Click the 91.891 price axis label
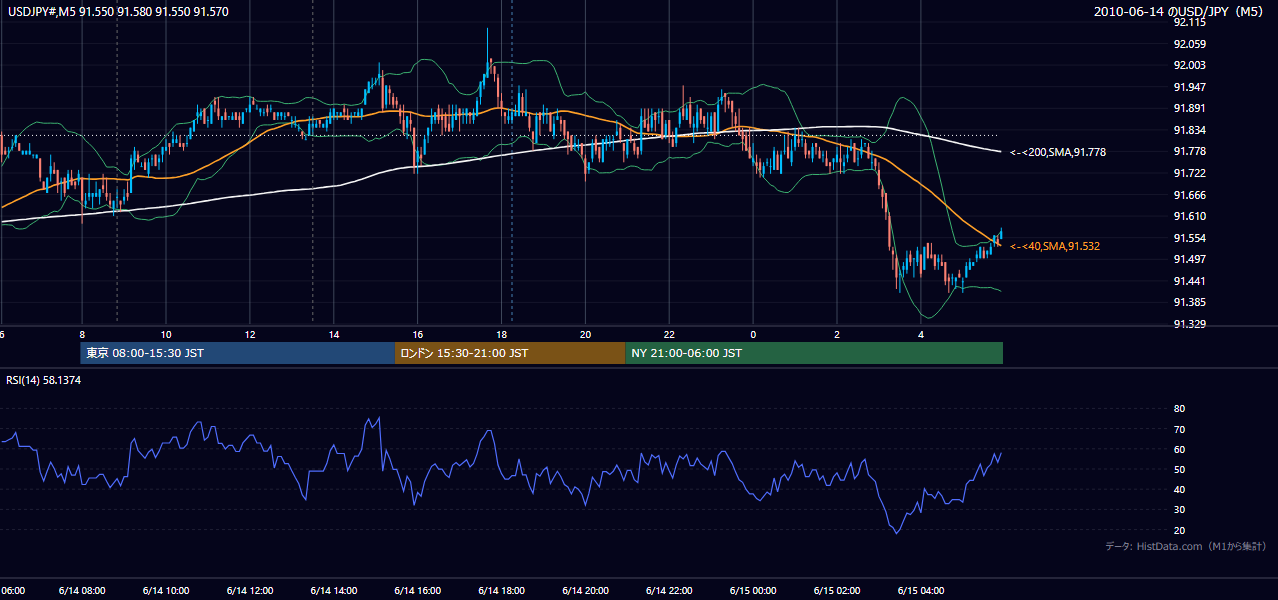 pos(1190,108)
